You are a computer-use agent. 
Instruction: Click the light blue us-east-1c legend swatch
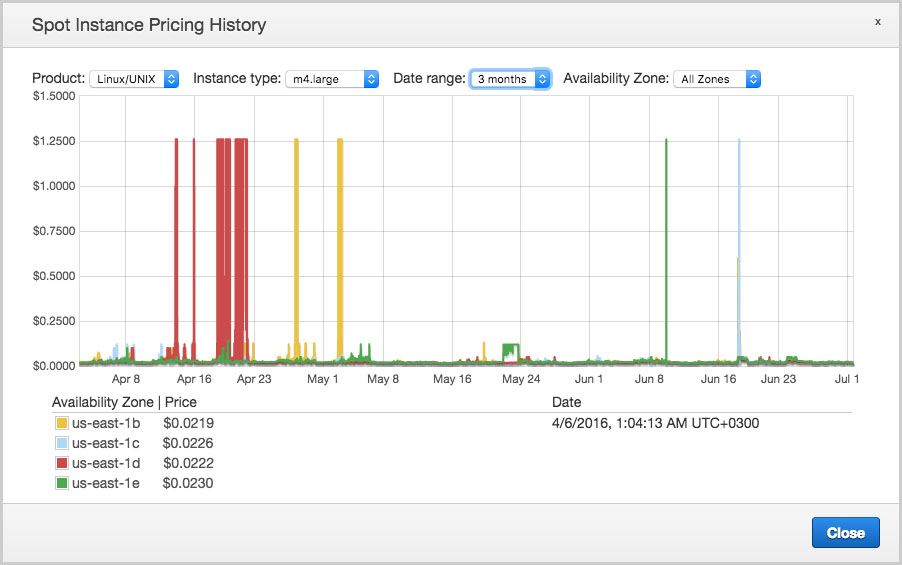click(62, 443)
